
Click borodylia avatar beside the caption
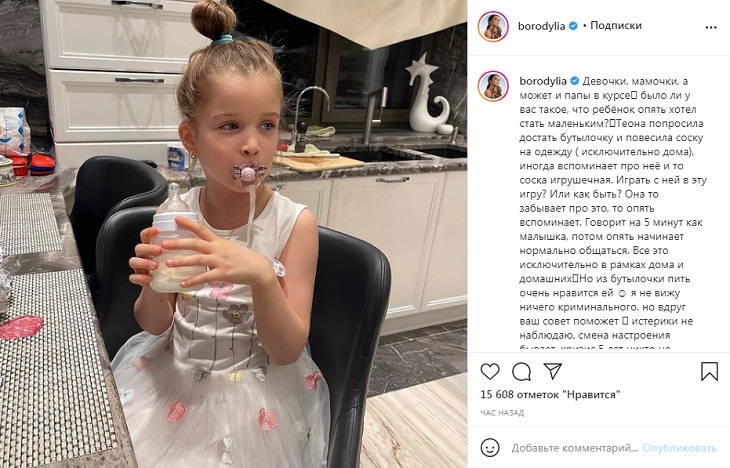[x=493, y=86]
